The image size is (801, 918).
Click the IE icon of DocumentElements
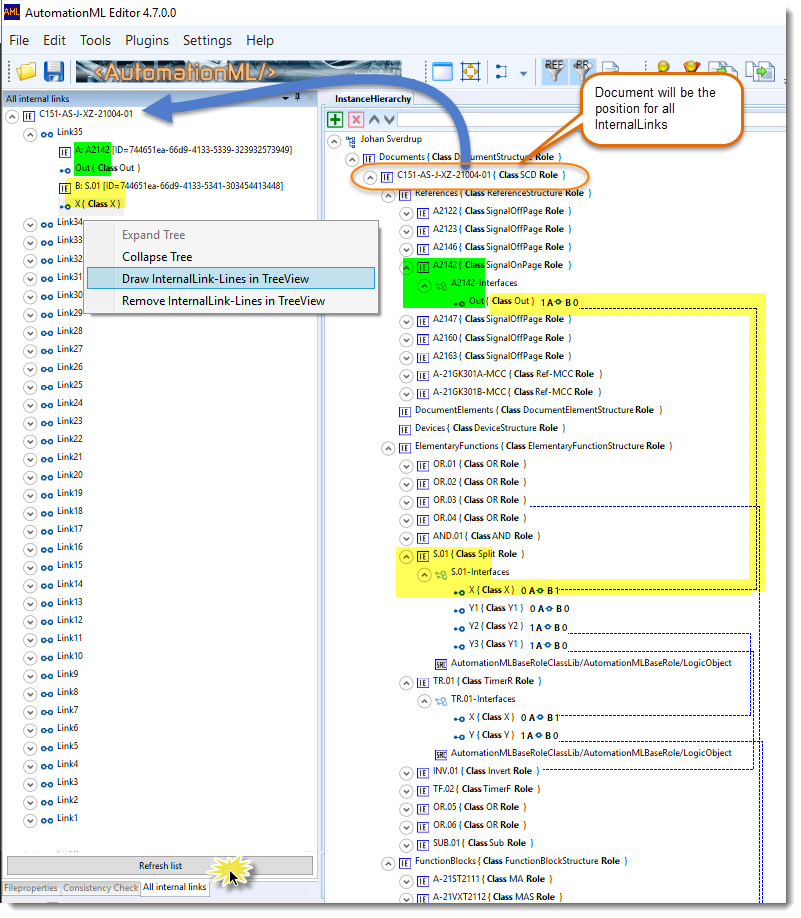click(x=405, y=412)
